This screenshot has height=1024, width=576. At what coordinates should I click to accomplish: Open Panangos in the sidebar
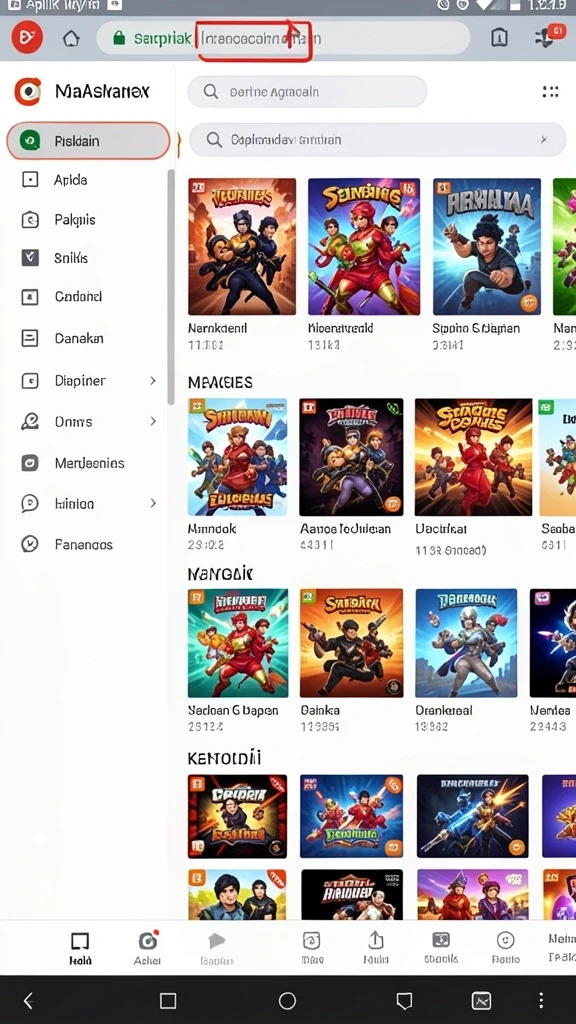85,544
